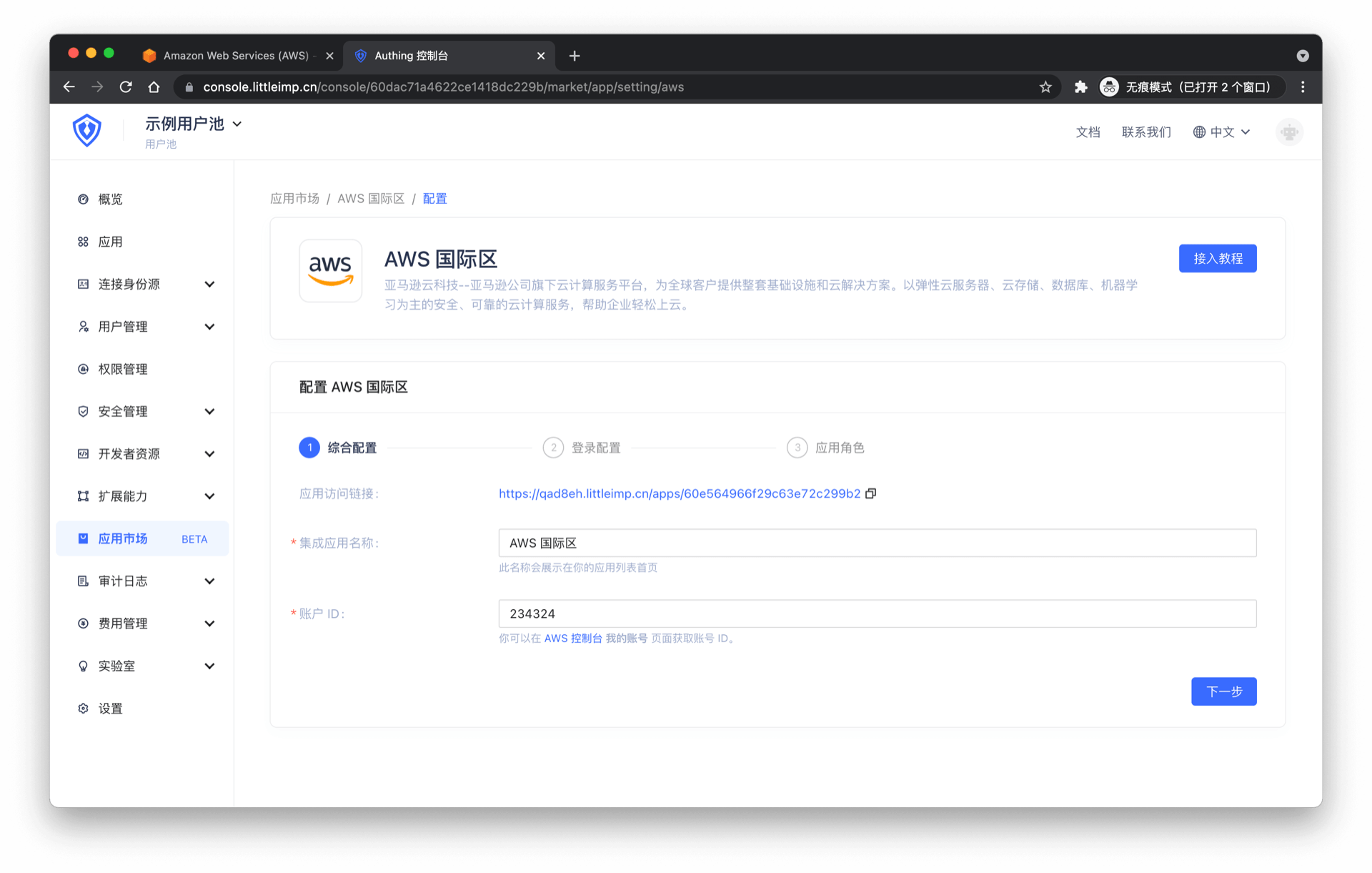Click the user avatar robot icon
Image resolution: width=1372 pixels, height=873 pixels.
[1289, 132]
